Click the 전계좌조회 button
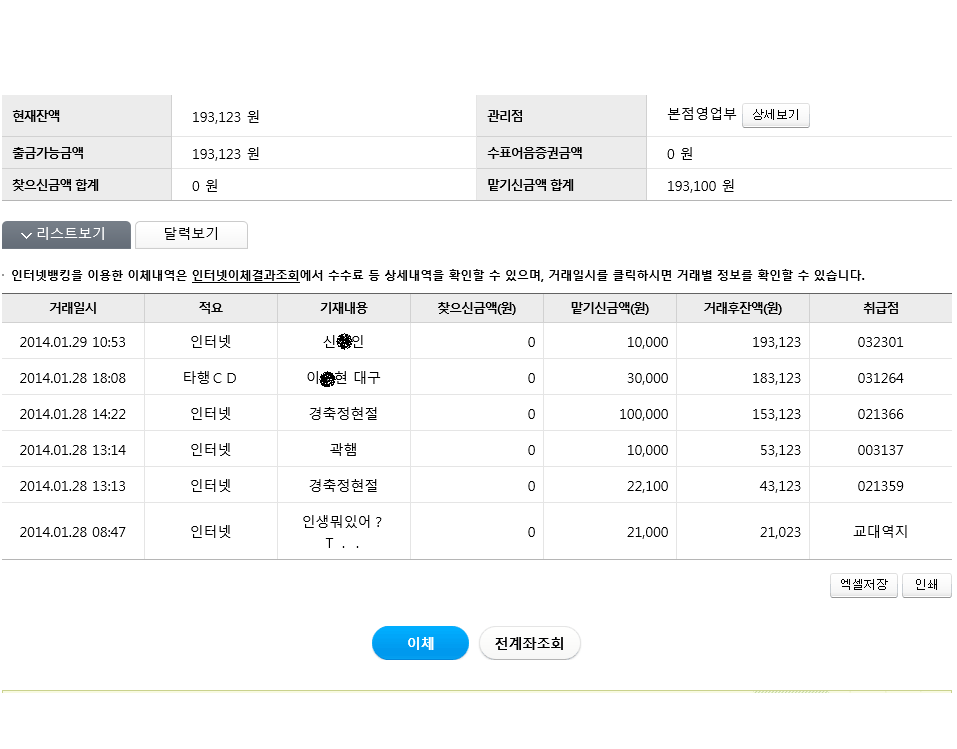 [x=529, y=643]
